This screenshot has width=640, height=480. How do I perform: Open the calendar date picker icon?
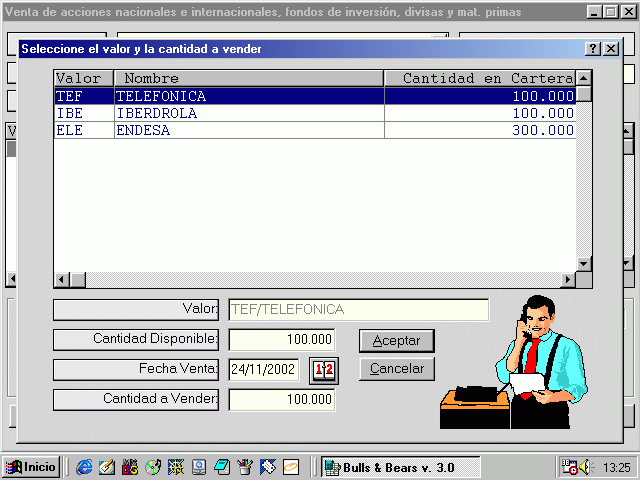point(324,370)
